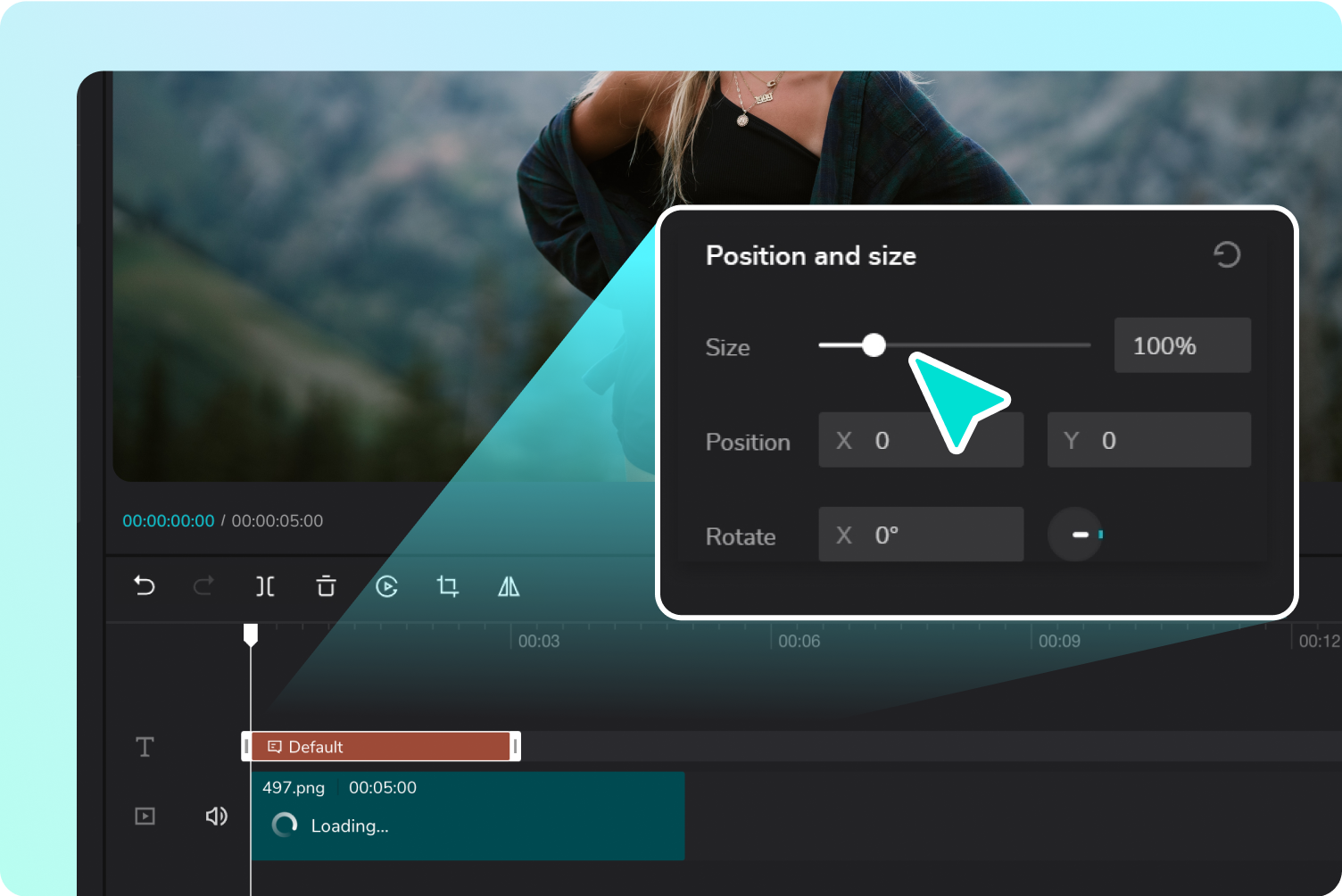Open the playback speed tool icon
1342x896 pixels.
pyautogui.click(x=386, y=586)
